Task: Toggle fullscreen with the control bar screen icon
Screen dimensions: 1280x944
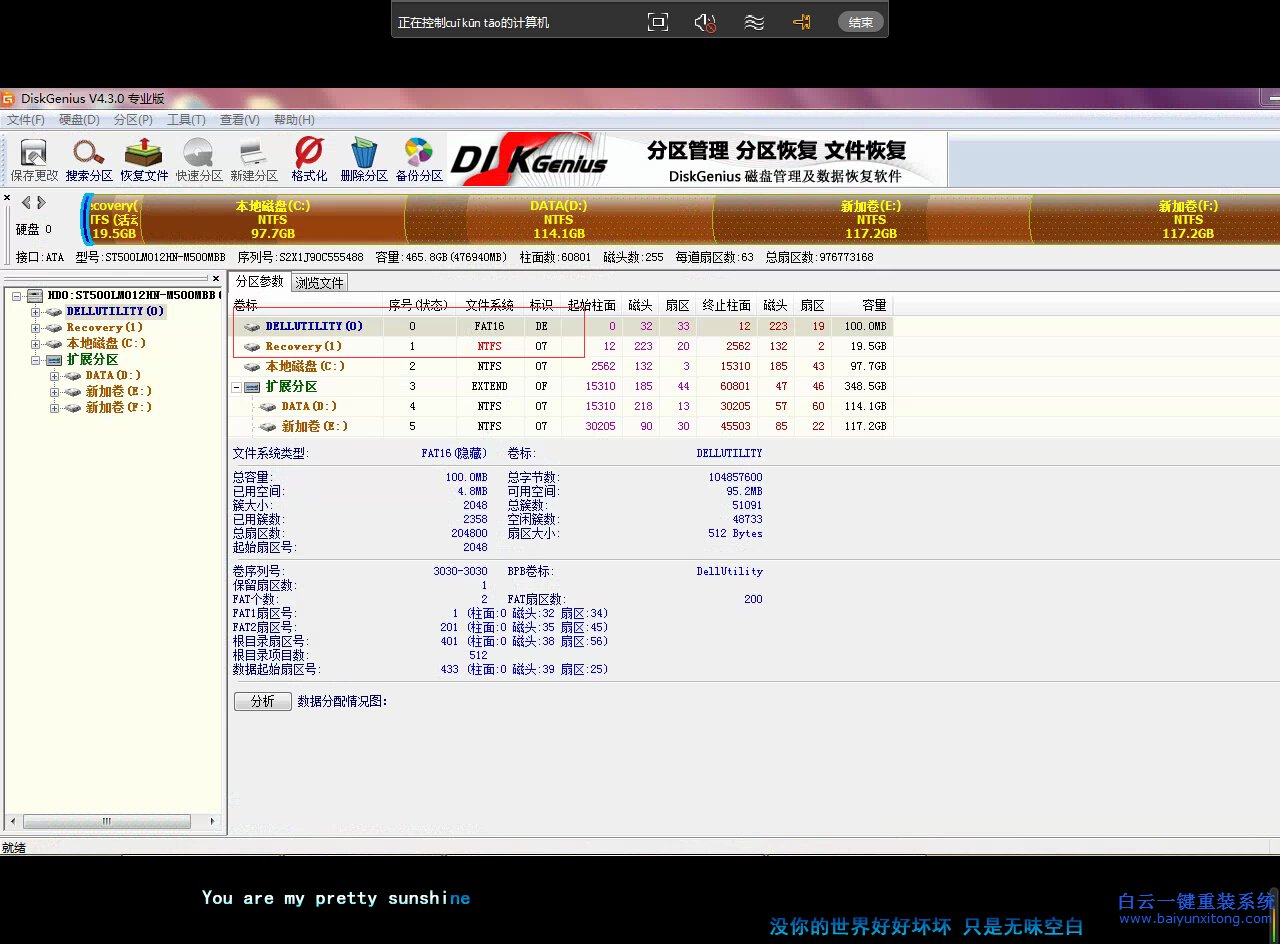Action: click(x=658, y=21)
